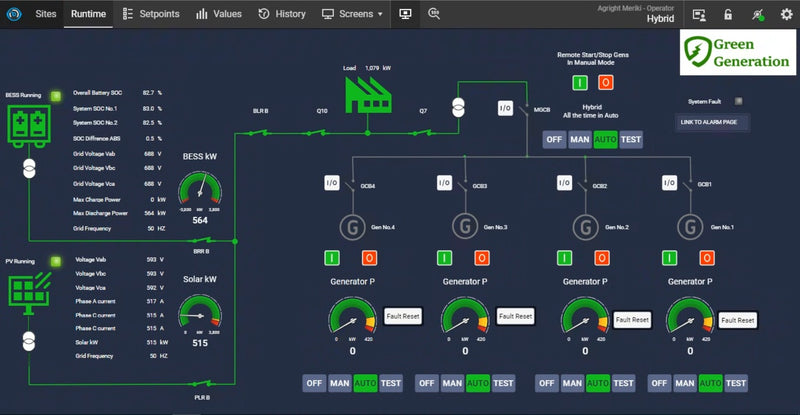Open the settings gear icon
This screenshot has height=415, width=800.
pyautogui.click(x=787, y=14)
